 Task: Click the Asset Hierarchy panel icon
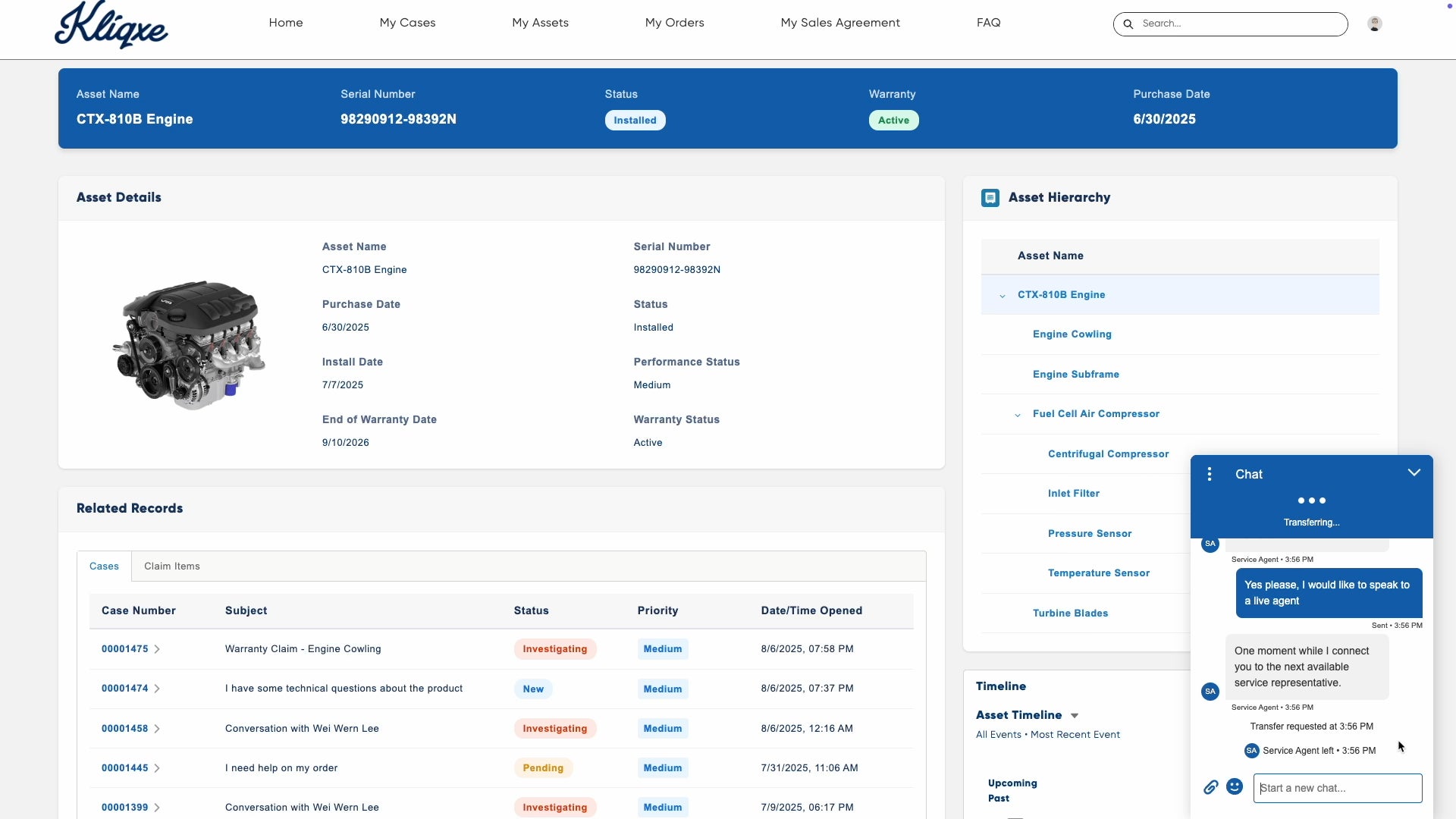[990, 198]
